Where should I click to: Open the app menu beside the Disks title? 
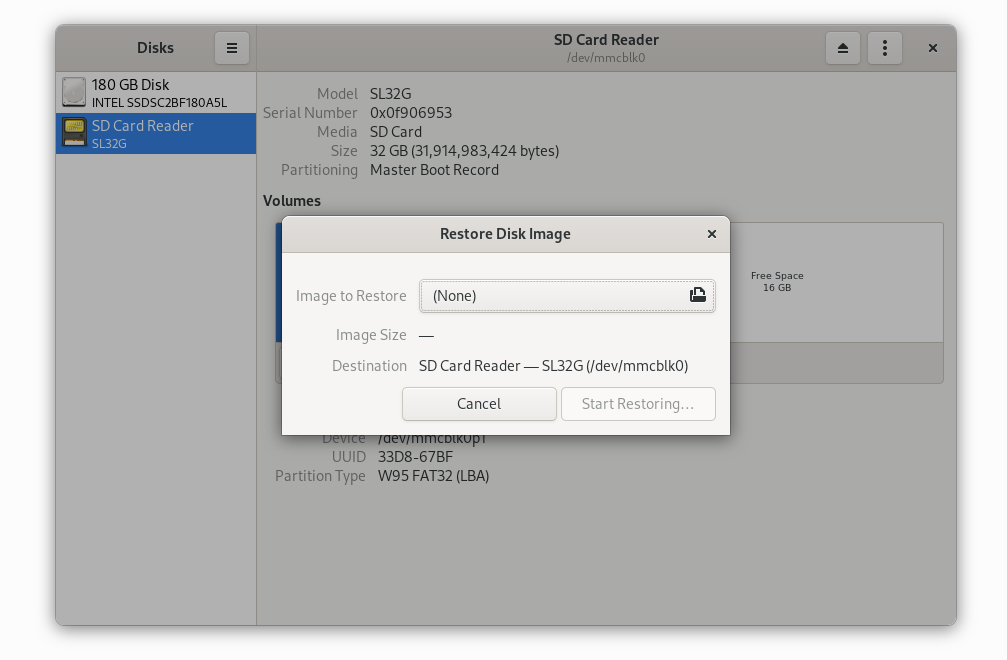(x=232, y=48)
